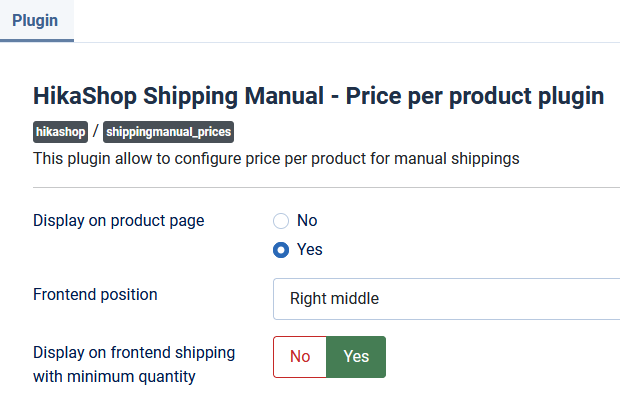
Task: Click the 'Display on product page' label
Action: (x=118, y=221)
